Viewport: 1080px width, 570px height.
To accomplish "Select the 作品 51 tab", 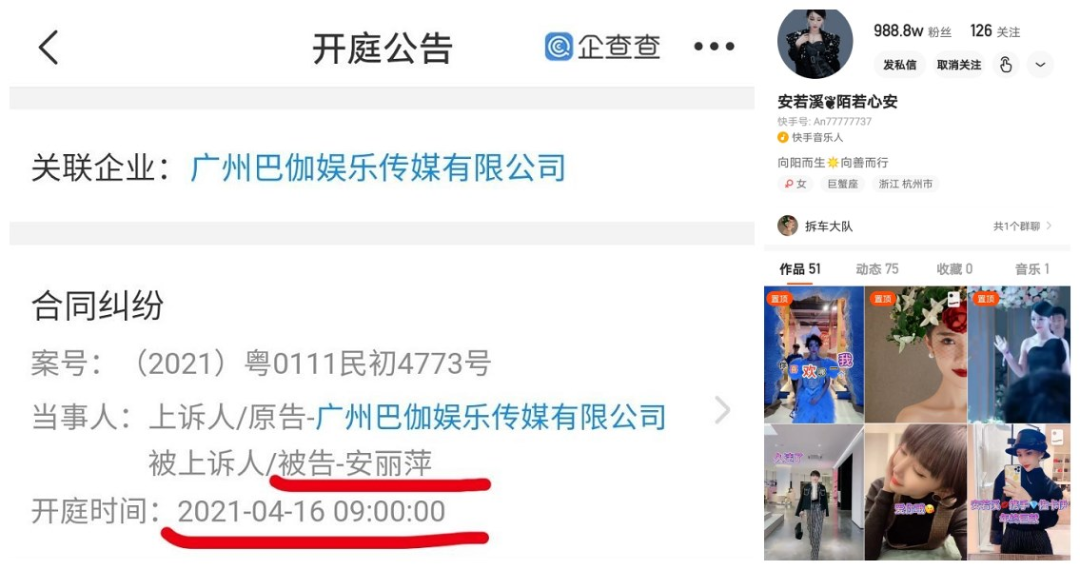I will point(800,269).
